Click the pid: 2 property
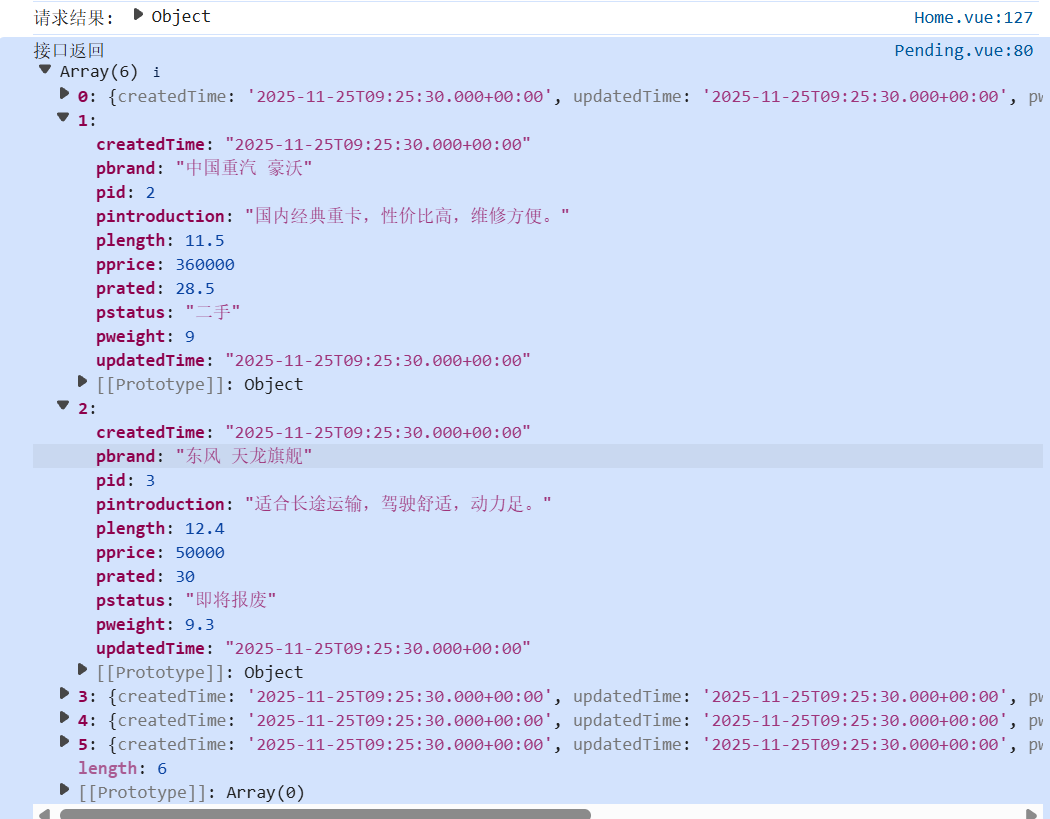This screenshot has height=819, width=1050. [125, 193]
